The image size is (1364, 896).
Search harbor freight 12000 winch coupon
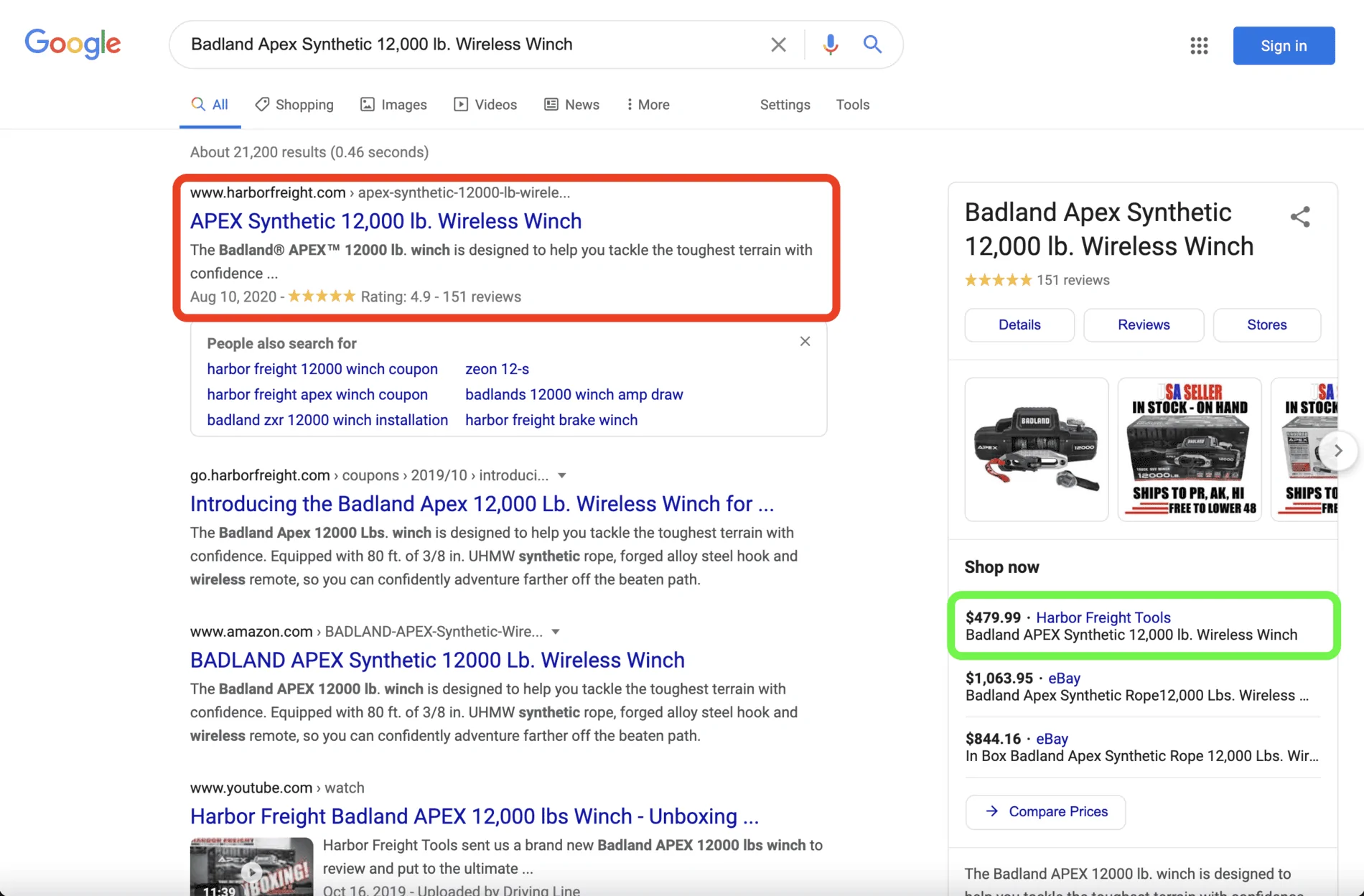point(322,369)
